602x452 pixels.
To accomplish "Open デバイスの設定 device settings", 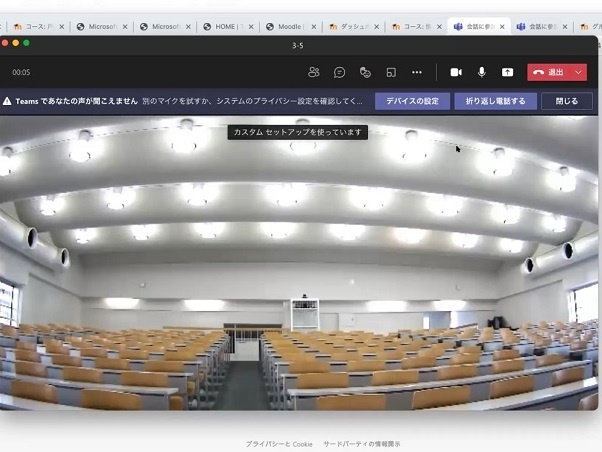I will click(412, 101).
